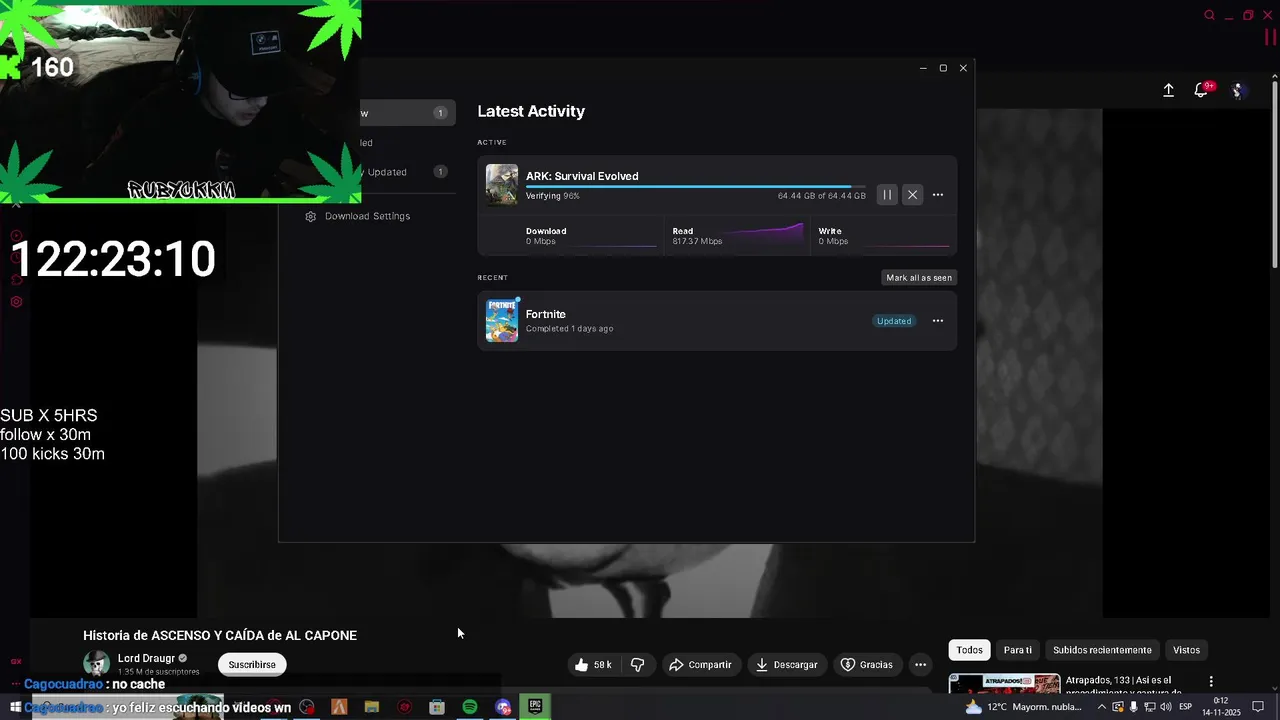Open Spotify from the taskbar

pyautogui.click(x=470, y=707)
